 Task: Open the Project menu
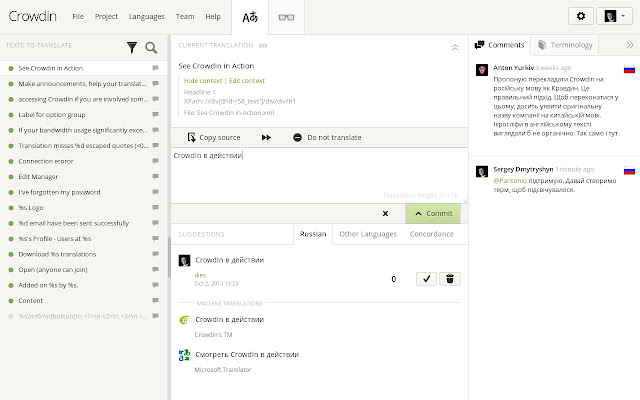point(106,16)
